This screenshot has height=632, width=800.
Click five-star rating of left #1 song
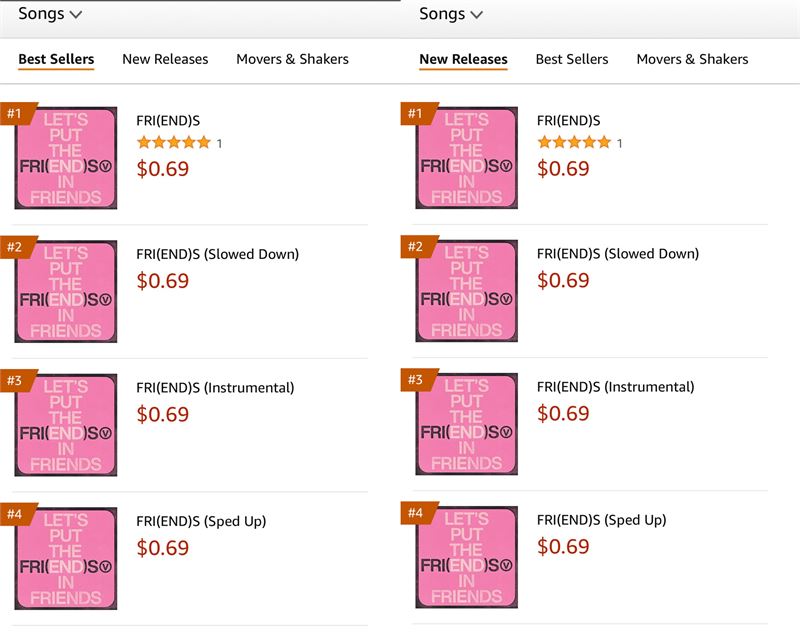pyautogui.click(x=174, y=142)
